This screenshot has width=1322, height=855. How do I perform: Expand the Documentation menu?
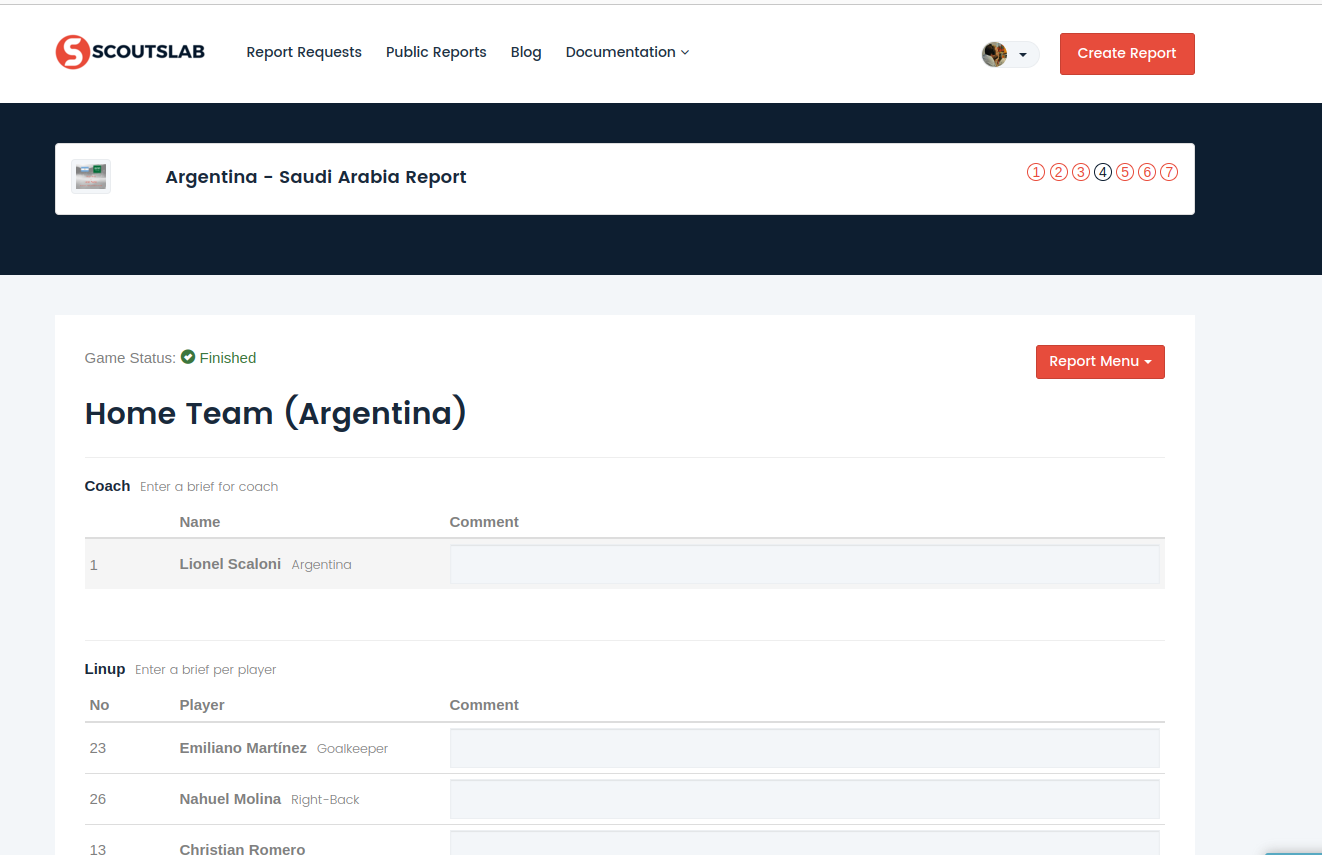627,52
